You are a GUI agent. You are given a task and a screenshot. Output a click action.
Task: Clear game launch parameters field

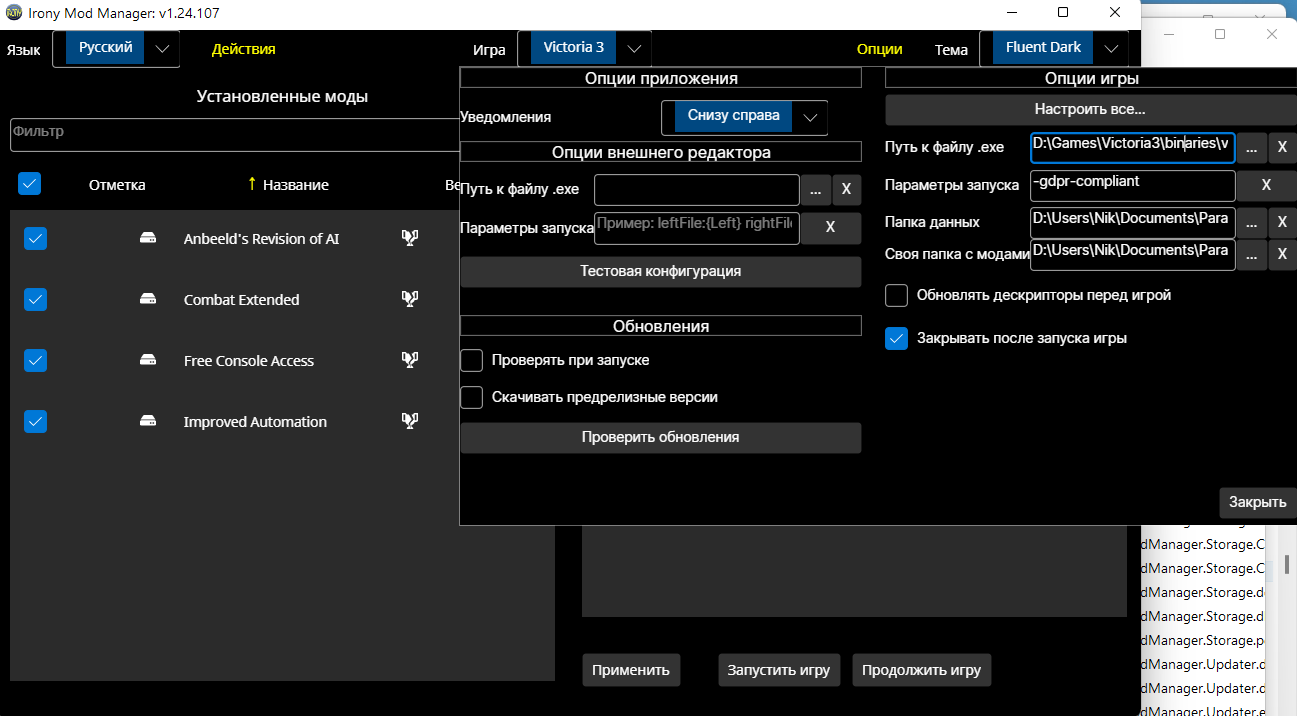pyautogui.click(x=1266, y=185)
